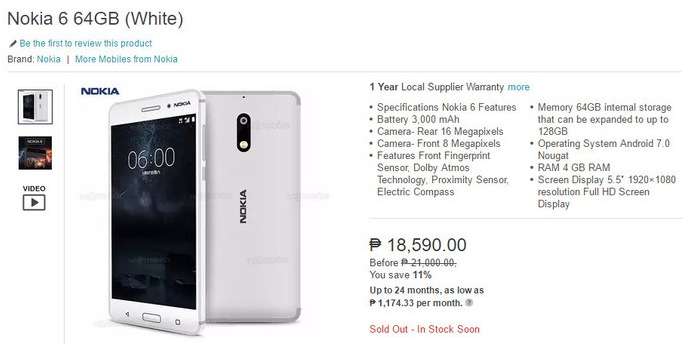Click the main Nokia 6 product image
Image resolution: width=689 pixels, height=364 pixels.
[x=205, y=212]
